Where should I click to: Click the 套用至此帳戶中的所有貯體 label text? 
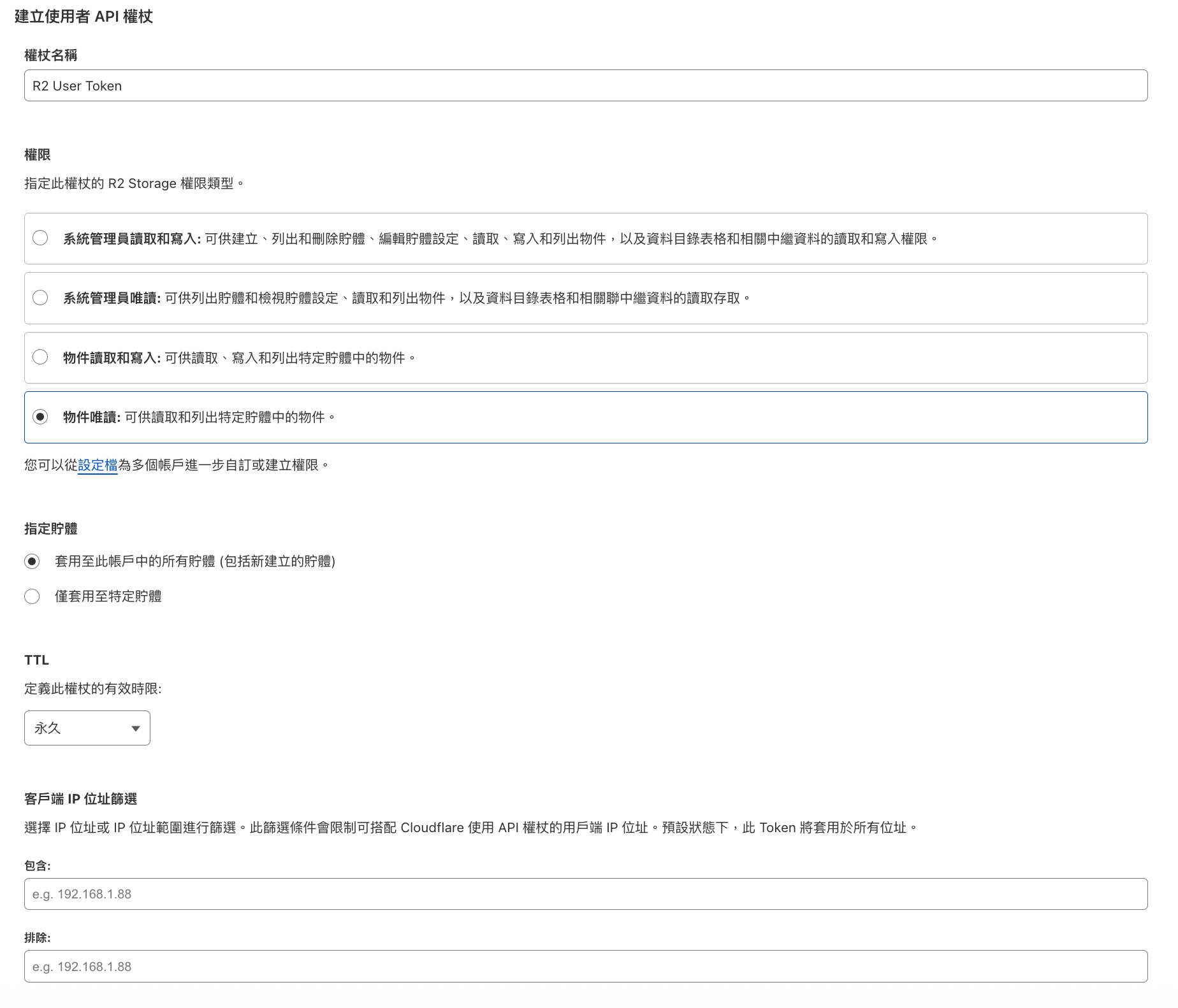point(194,561)
